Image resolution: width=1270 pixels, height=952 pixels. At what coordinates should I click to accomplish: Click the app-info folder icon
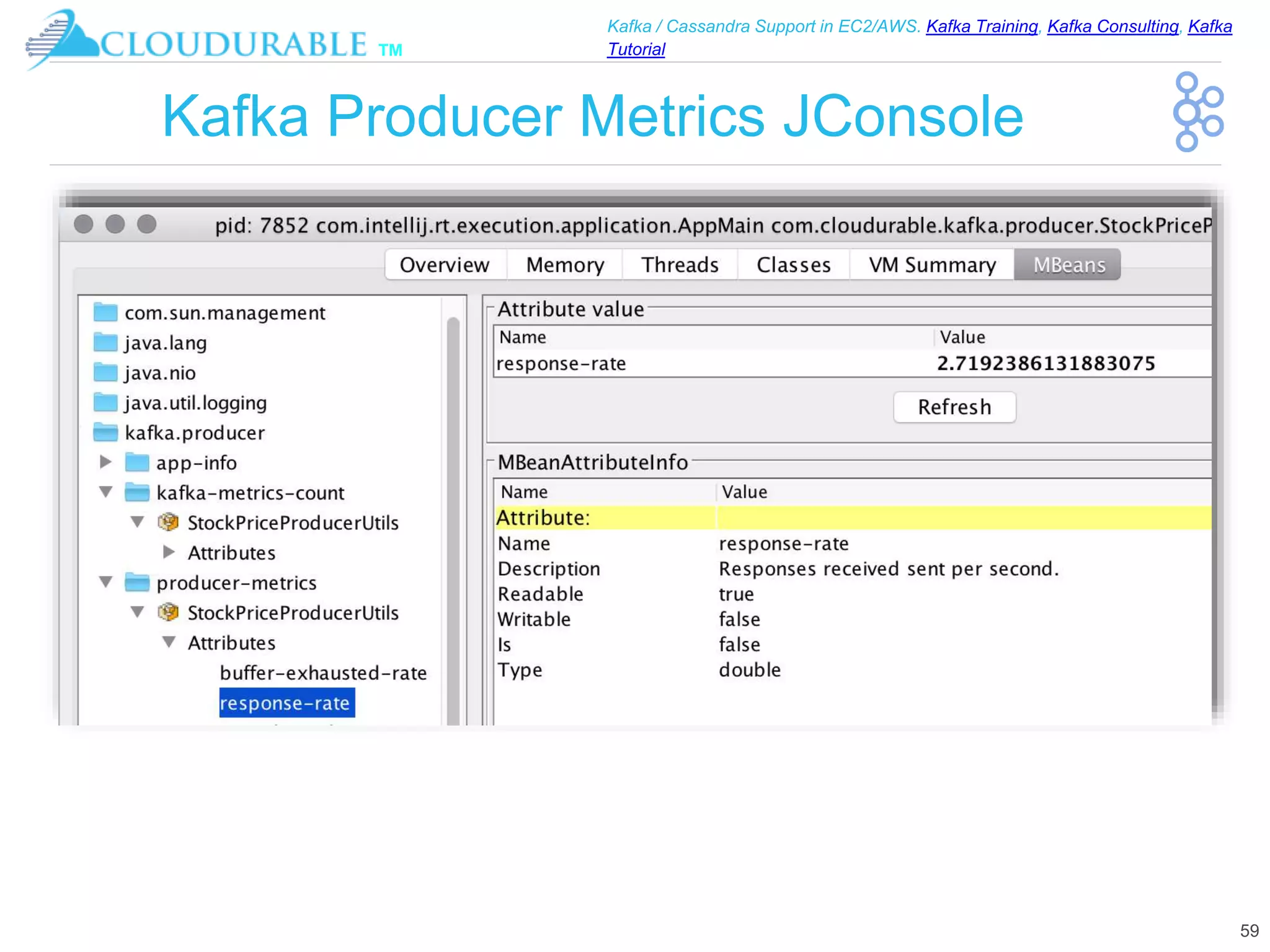136,462
